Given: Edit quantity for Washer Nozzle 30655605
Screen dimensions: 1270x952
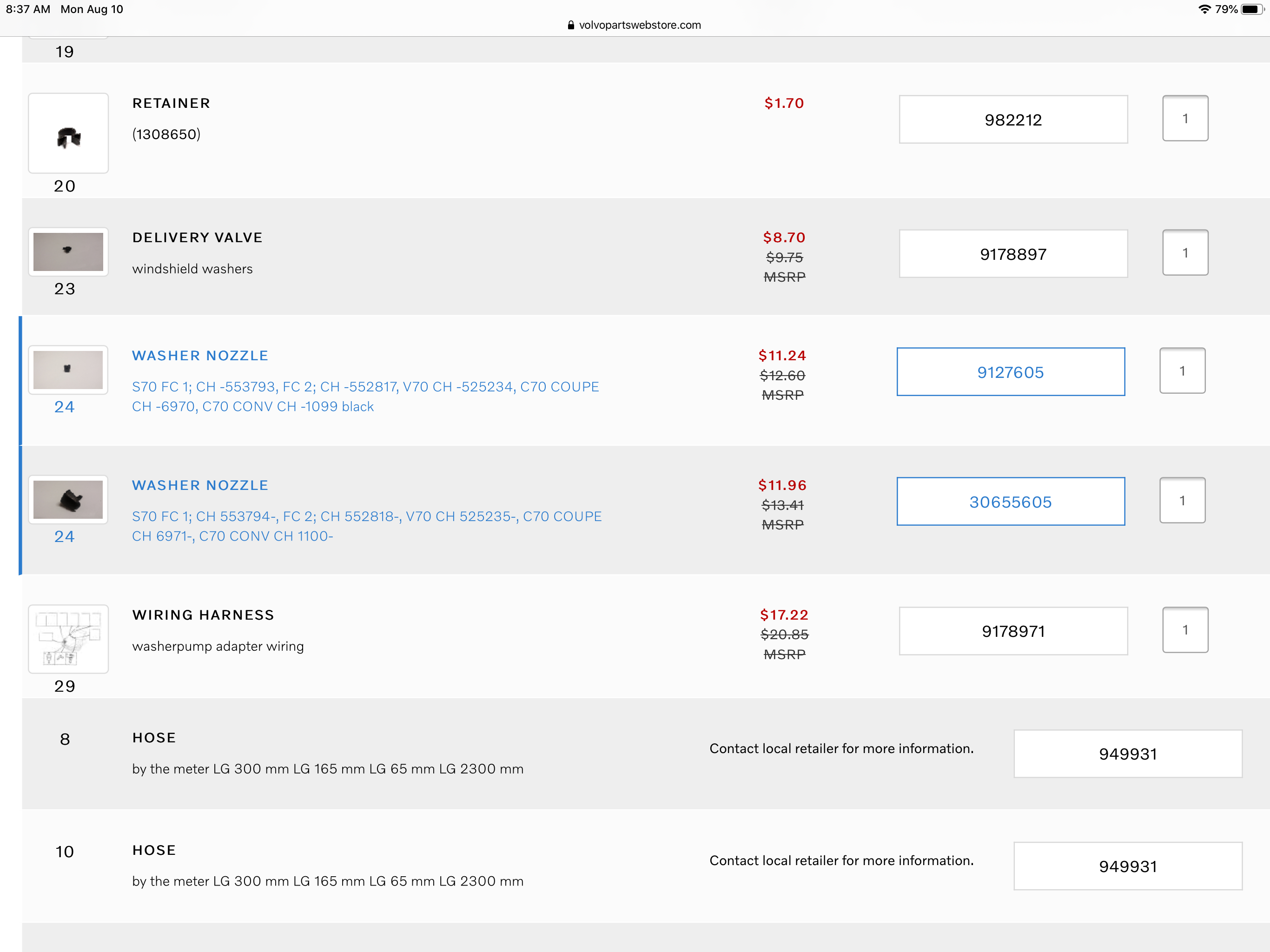Looking at the screenshot, I should 1182,501.
